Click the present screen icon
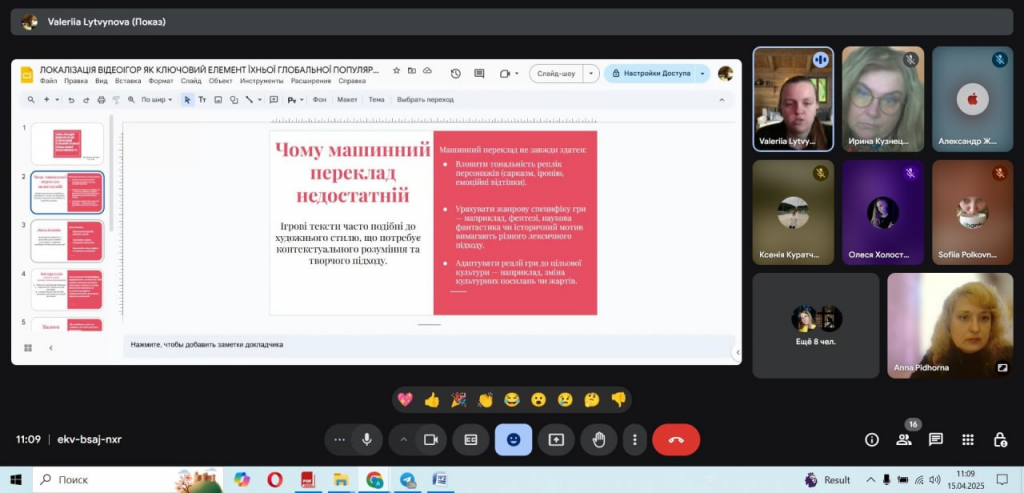This screenshot has height=493, width=1024. 556,439
